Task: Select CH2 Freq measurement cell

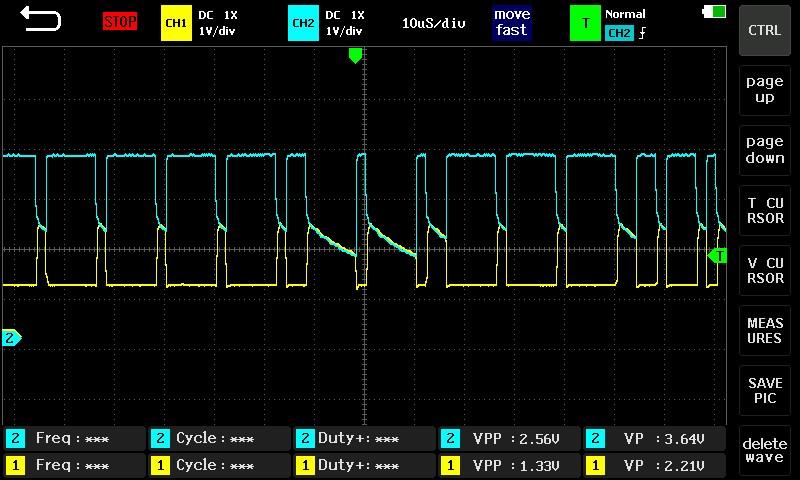Action: (74, 438)
